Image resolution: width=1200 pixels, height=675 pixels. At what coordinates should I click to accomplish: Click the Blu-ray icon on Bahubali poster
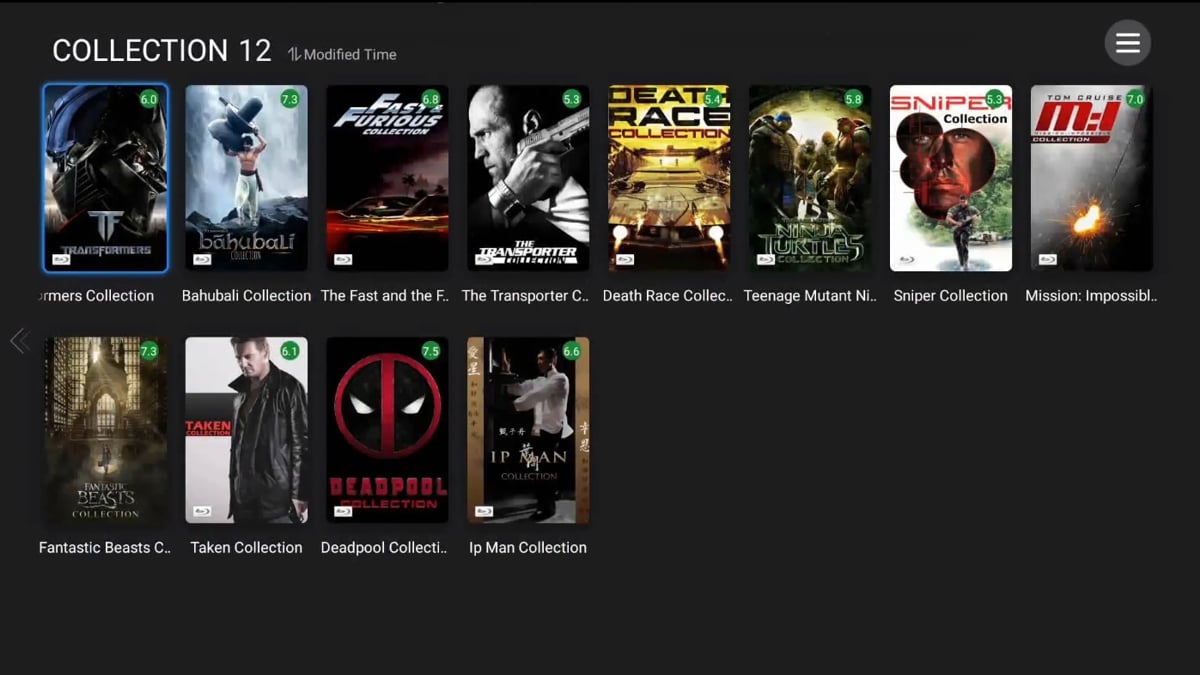[203, 259]
